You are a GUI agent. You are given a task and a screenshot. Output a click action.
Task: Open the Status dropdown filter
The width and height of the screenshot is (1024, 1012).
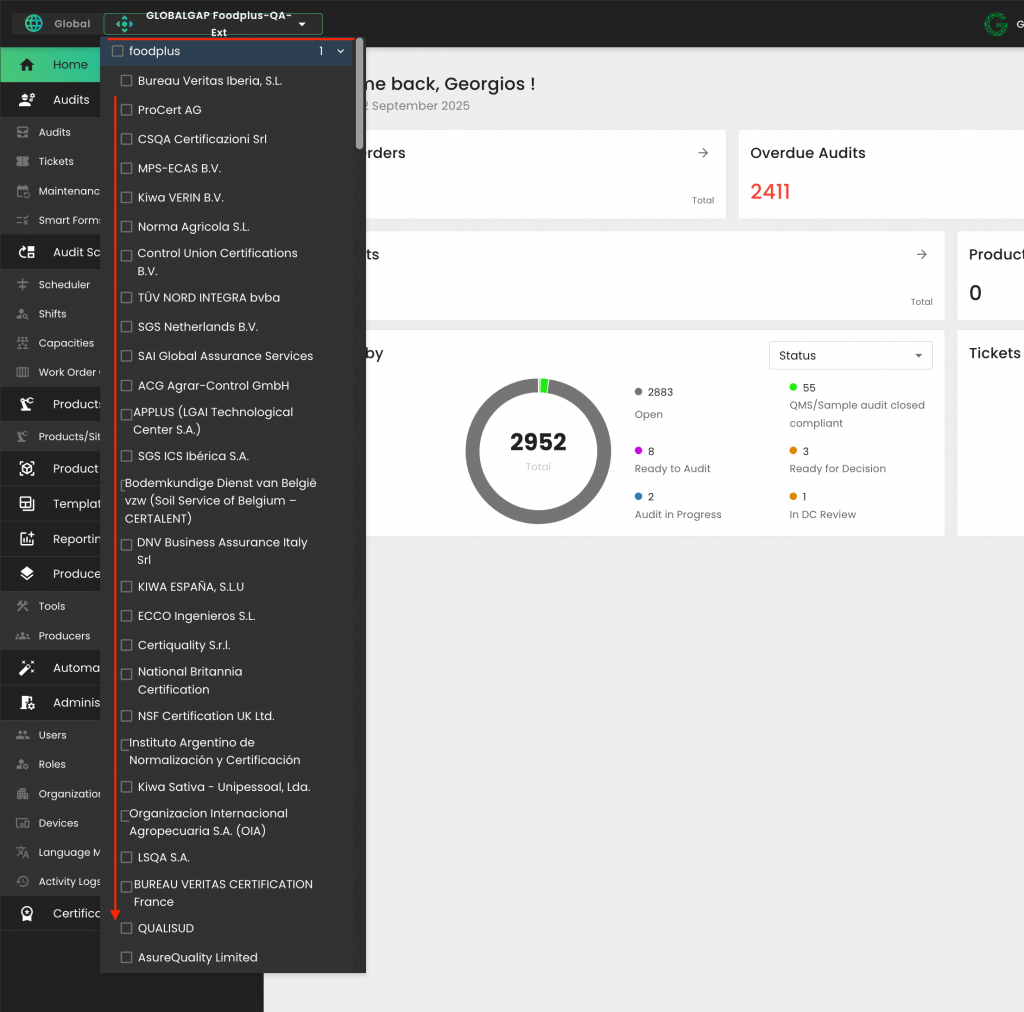tap(850, 356)
